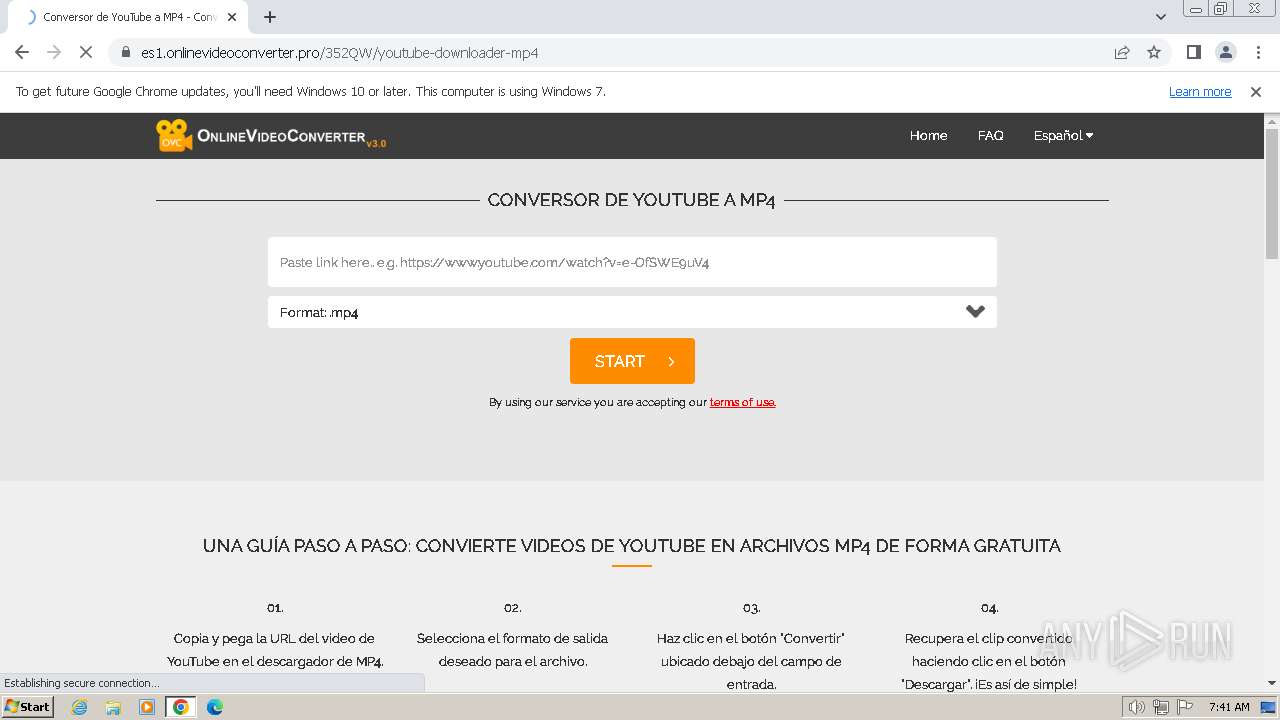Click the padlock site info icon

click(x=126, y=52)
